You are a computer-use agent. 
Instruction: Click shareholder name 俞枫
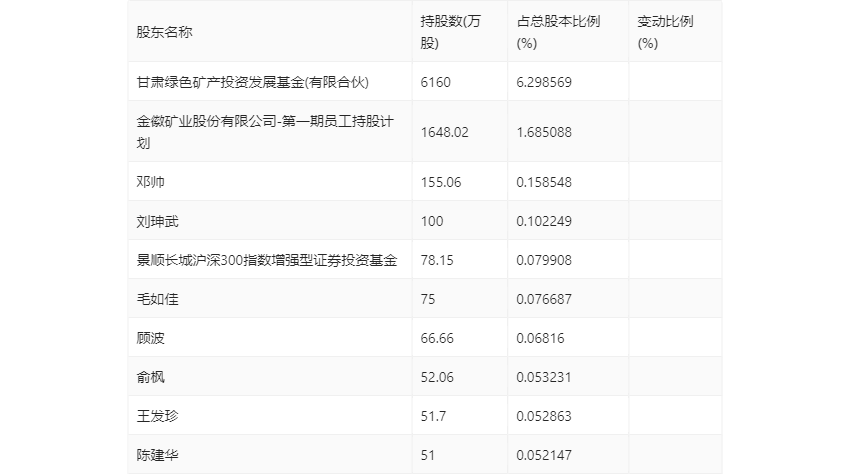pyautogui.click(x=150, y=377)
